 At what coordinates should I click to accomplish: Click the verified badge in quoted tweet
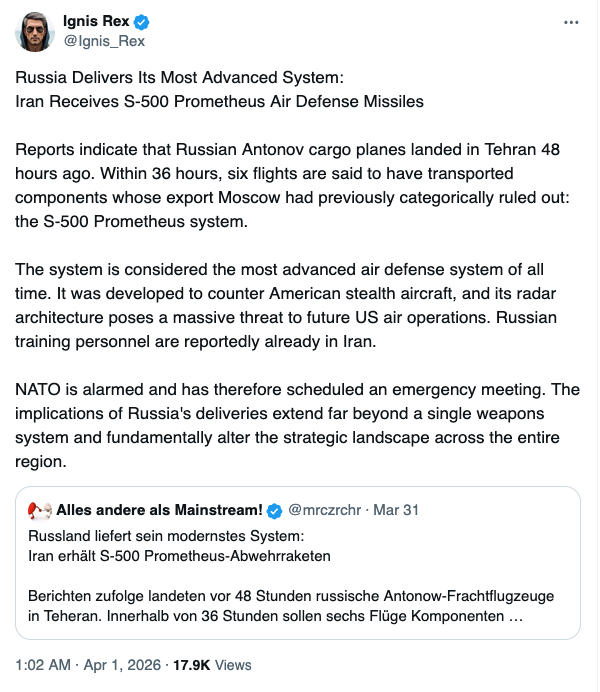click(x=277, y=510)
